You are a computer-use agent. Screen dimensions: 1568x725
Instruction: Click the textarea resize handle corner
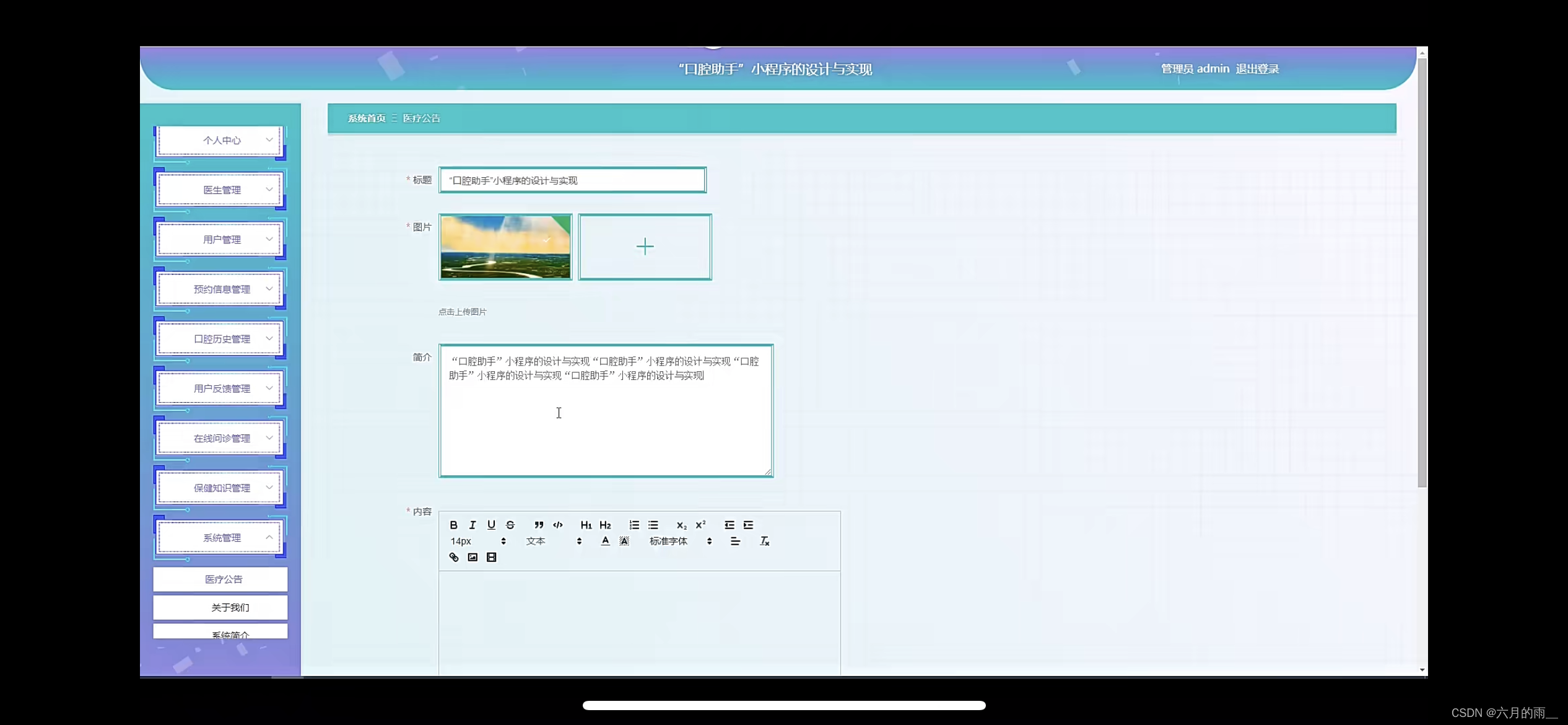768,472
